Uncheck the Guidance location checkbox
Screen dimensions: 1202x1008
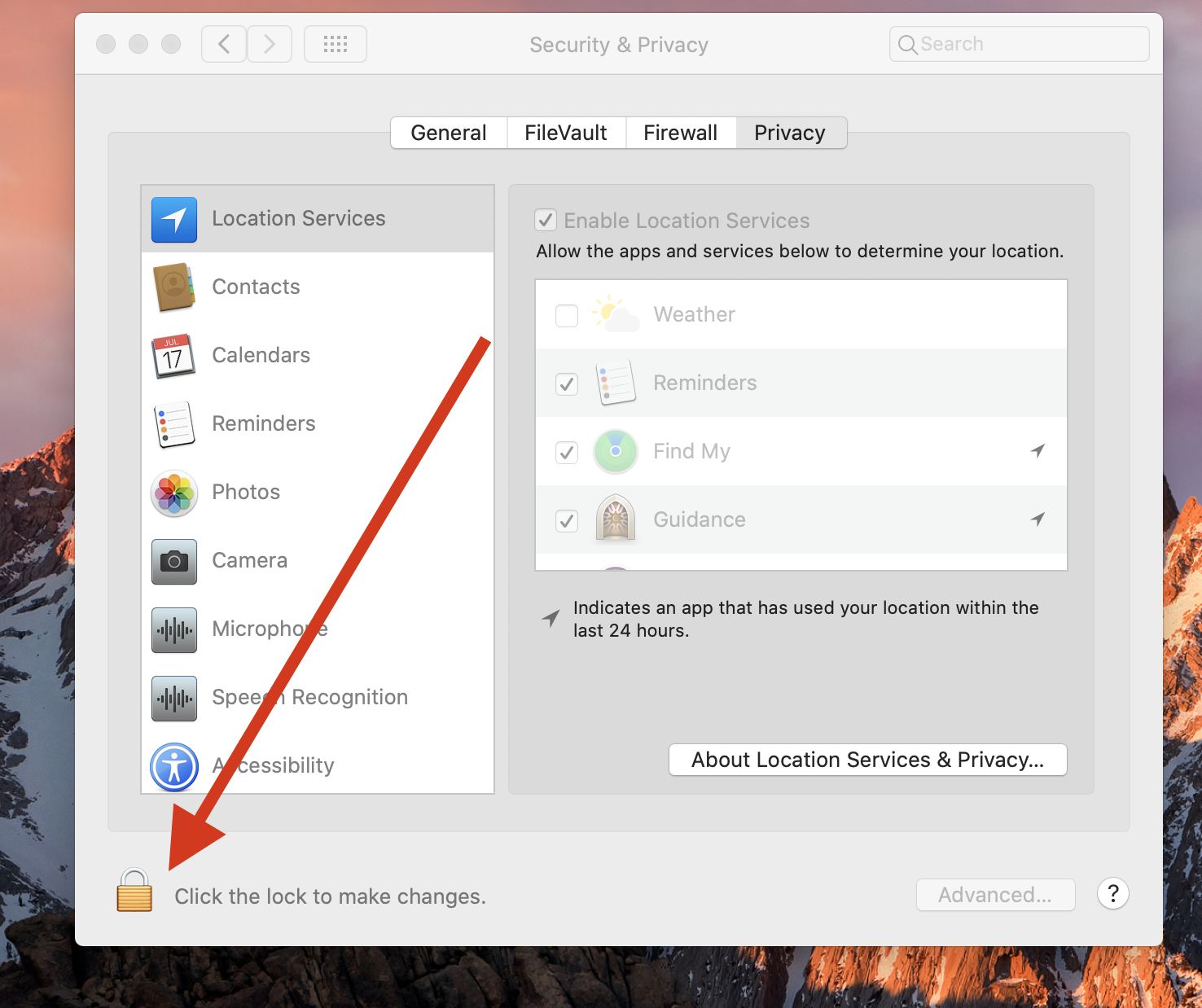(567, 520)
